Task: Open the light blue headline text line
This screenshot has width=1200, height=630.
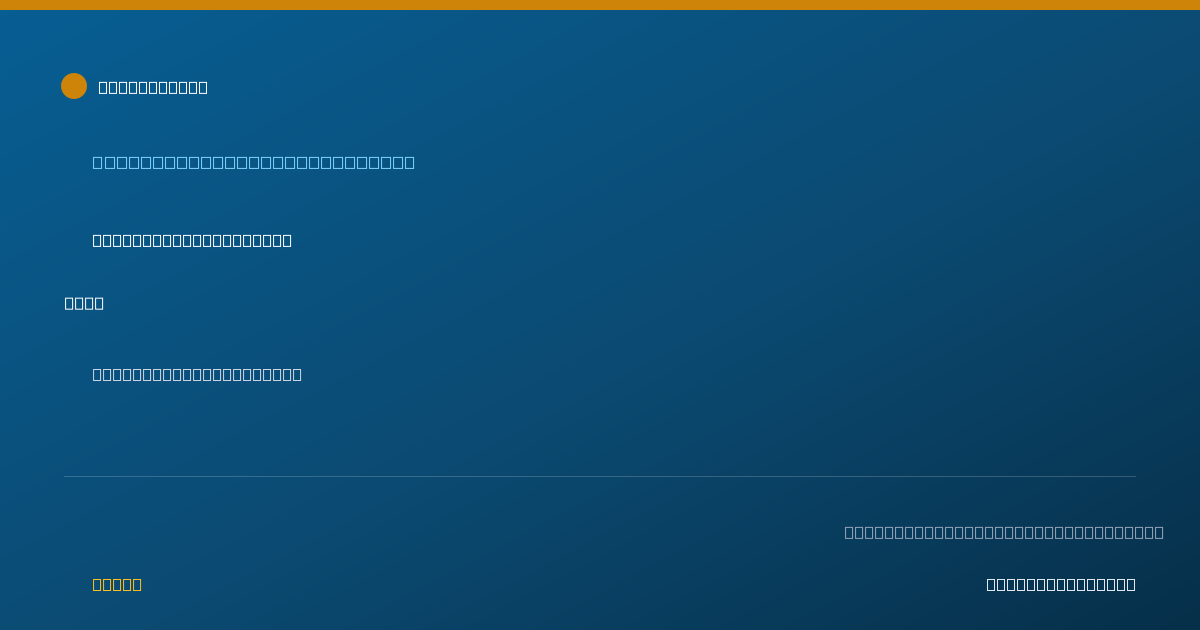Action: tap(254, 162)
